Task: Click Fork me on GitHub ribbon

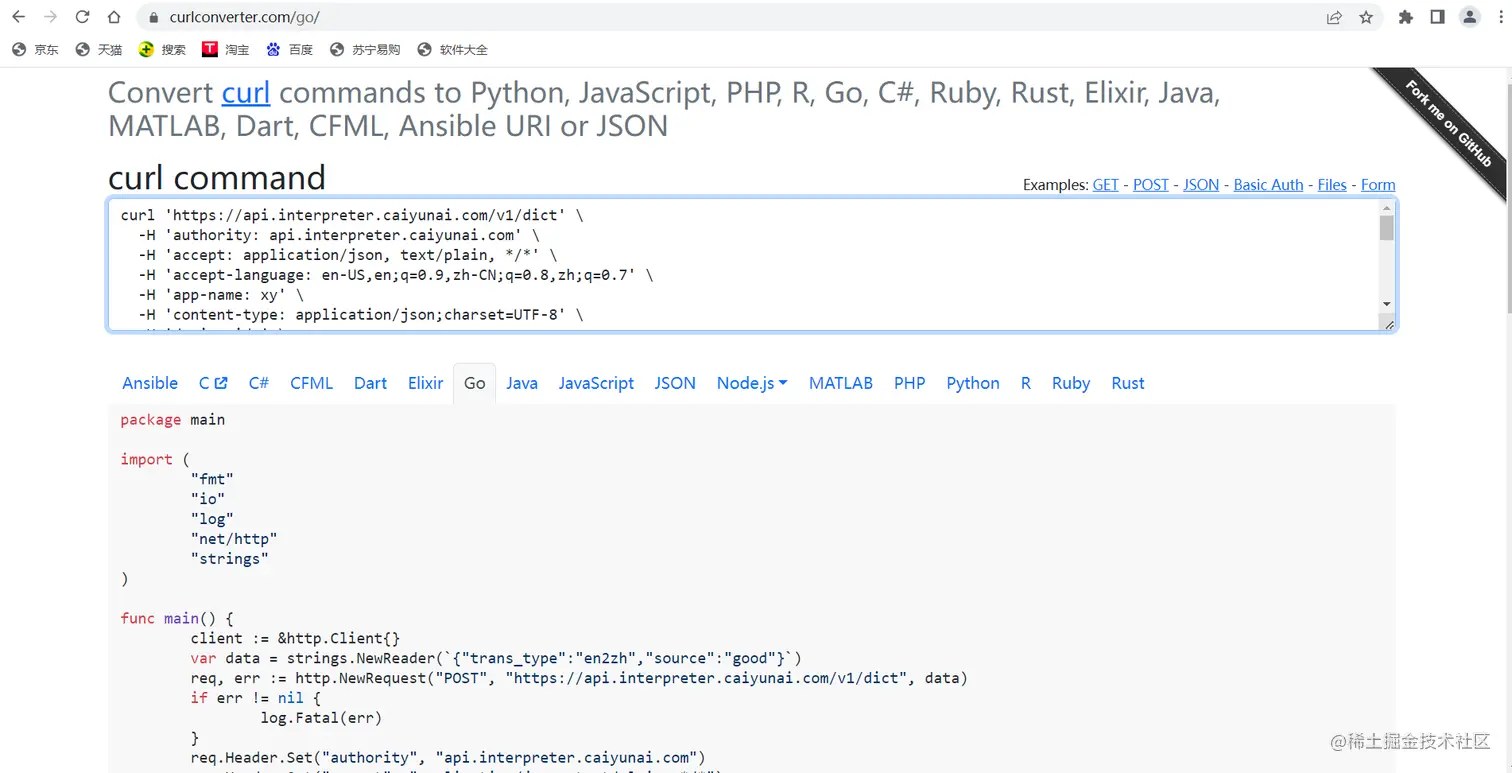Action: pos(1449,125)
